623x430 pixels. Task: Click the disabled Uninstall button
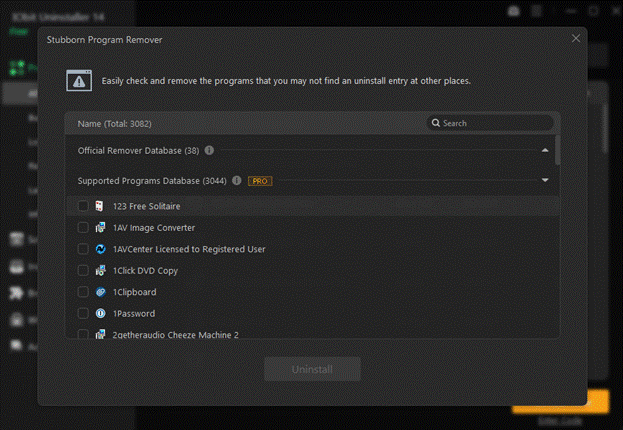pyautogui.click(x=312, y=369)
